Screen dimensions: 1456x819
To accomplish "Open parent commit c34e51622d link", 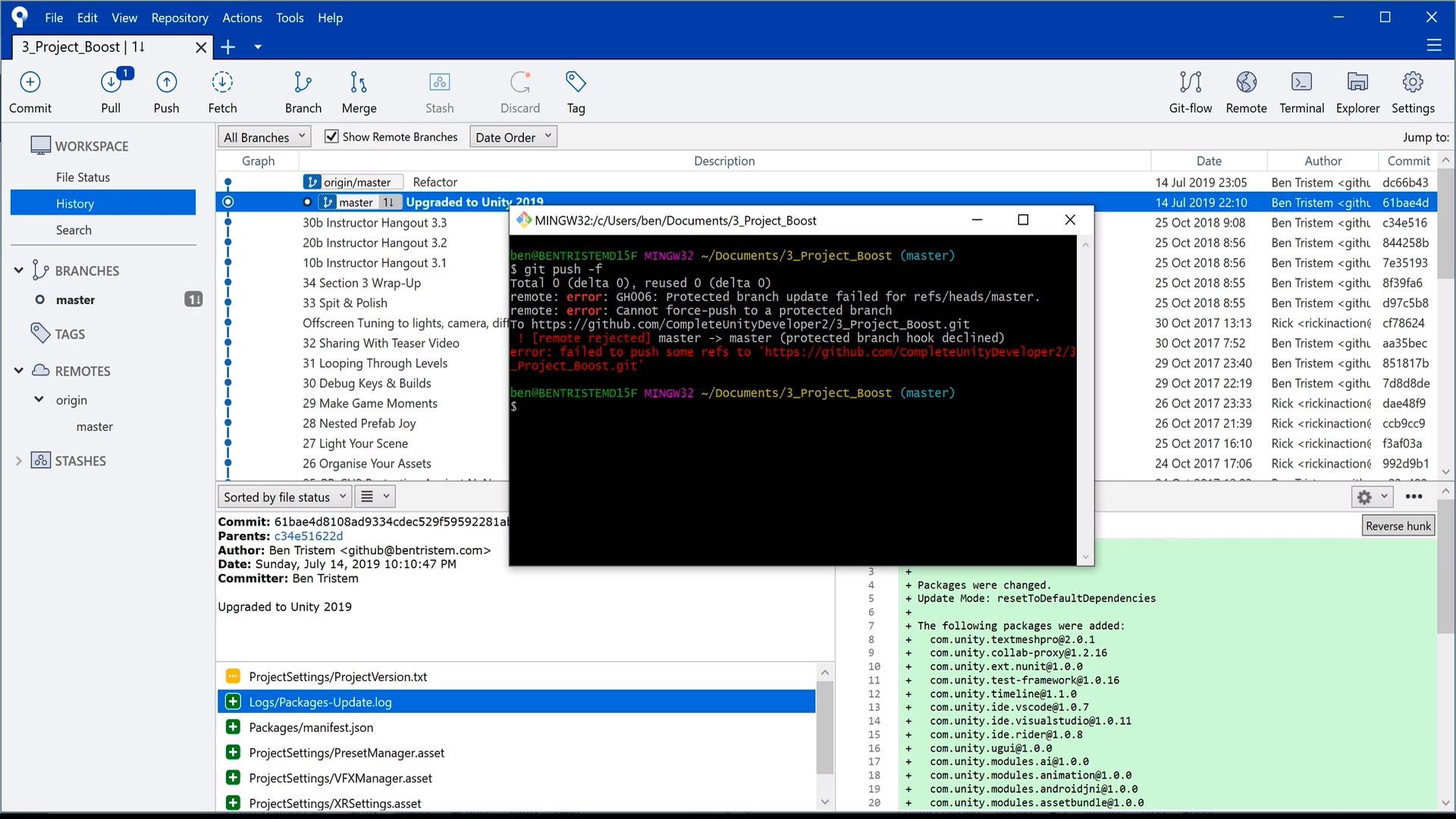I will point(309,535).
